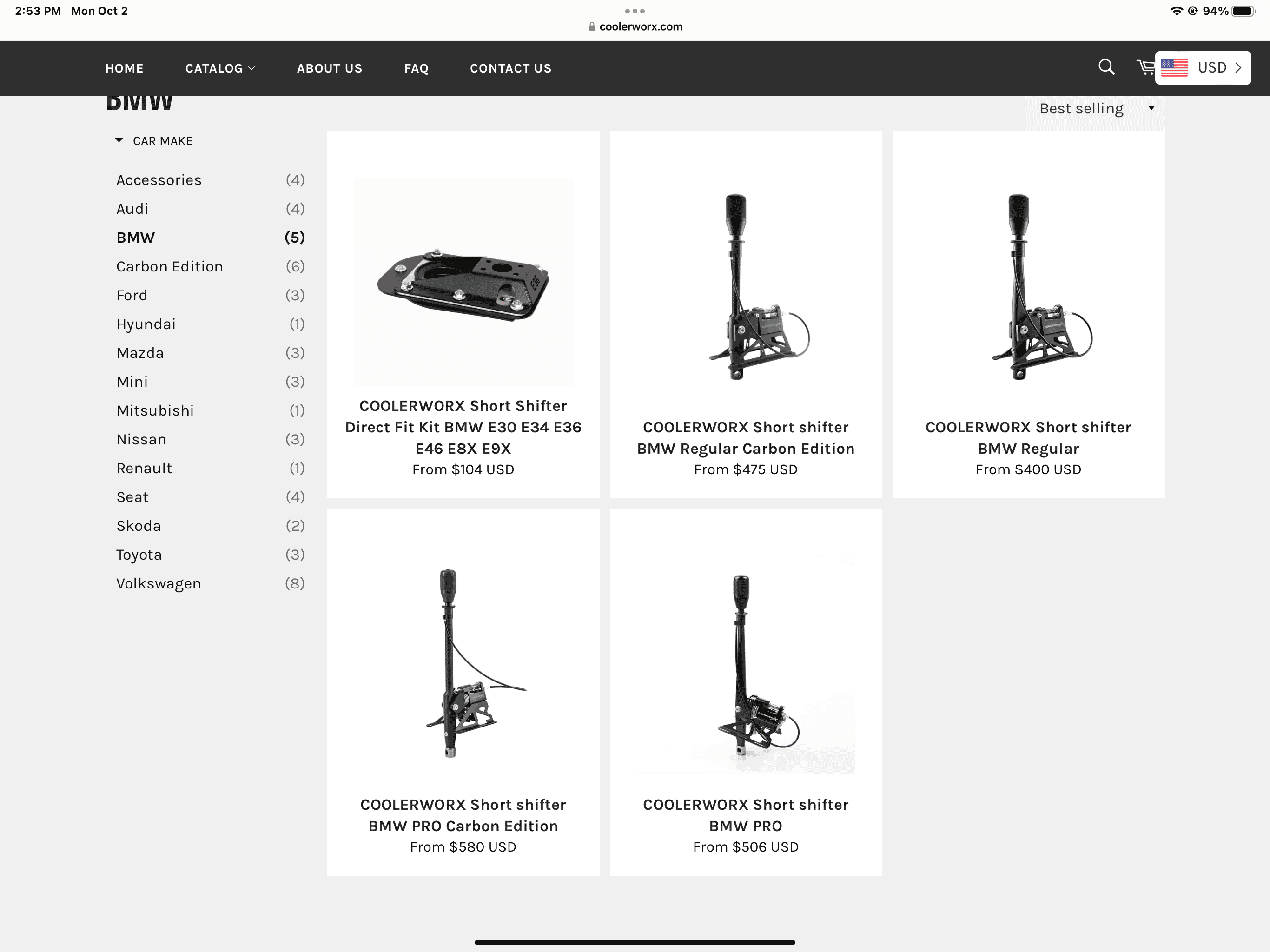Filter by Volkswagen car make
This screenshot has width=1270, height=952.
tap(211, 583)
